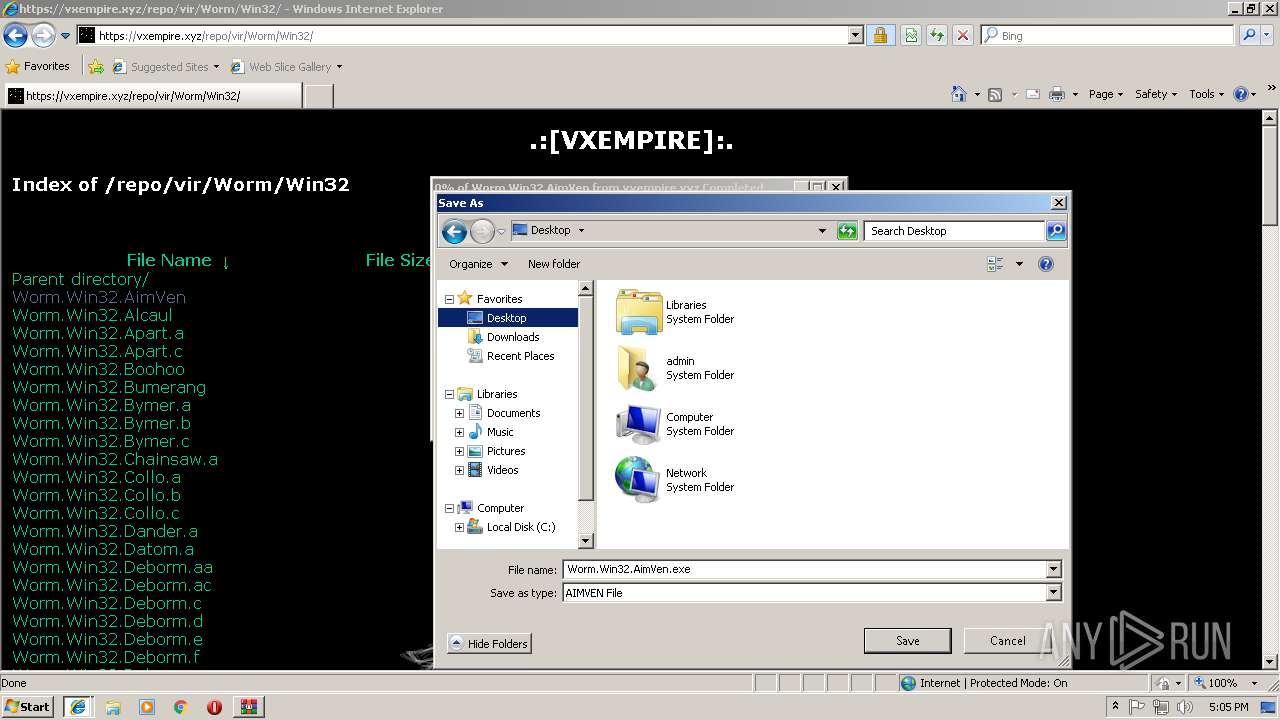Open Opera from the taskbar
This screenshot has height=720, width=1280.
tap(214, 707)
